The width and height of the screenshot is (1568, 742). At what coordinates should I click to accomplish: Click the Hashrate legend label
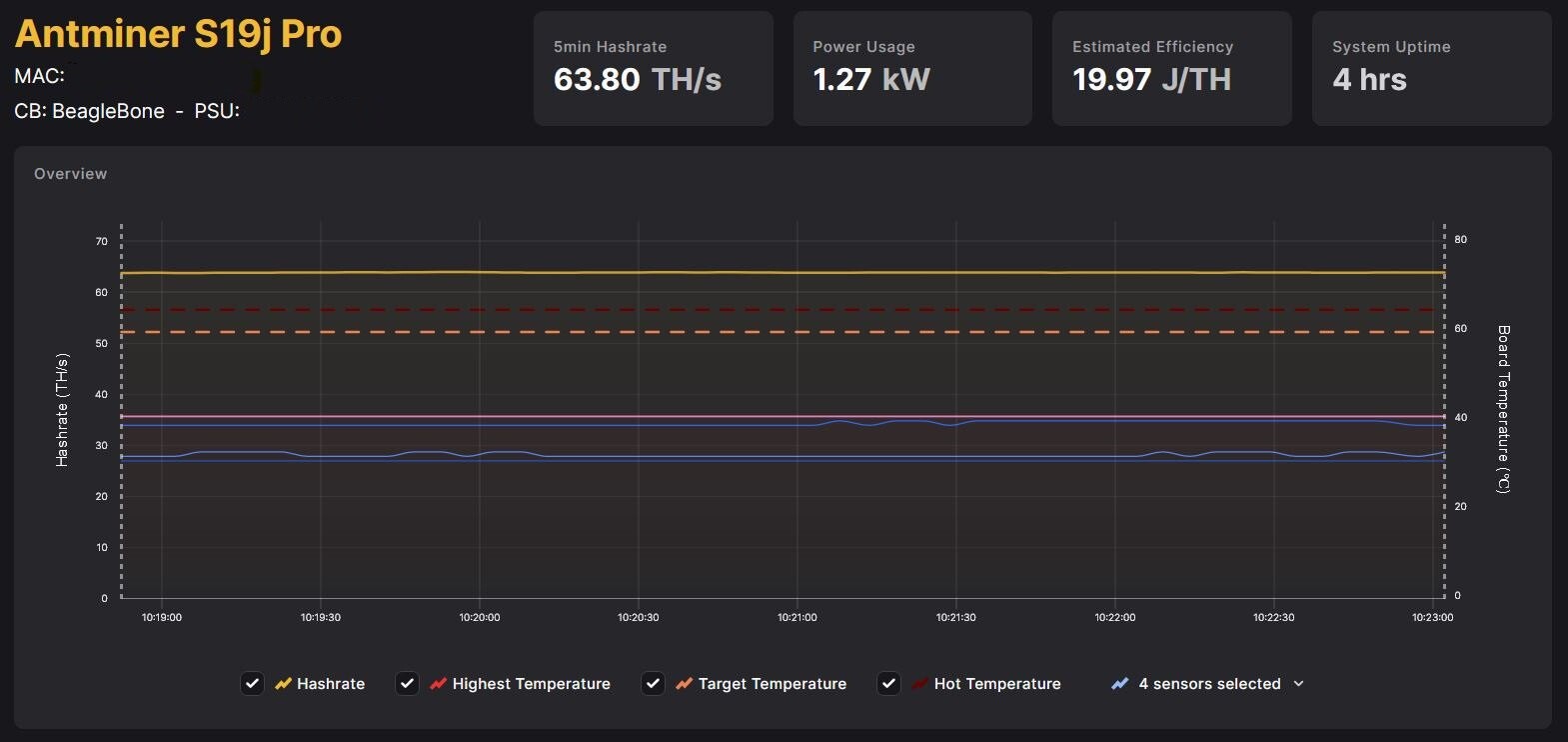point(331,684)
